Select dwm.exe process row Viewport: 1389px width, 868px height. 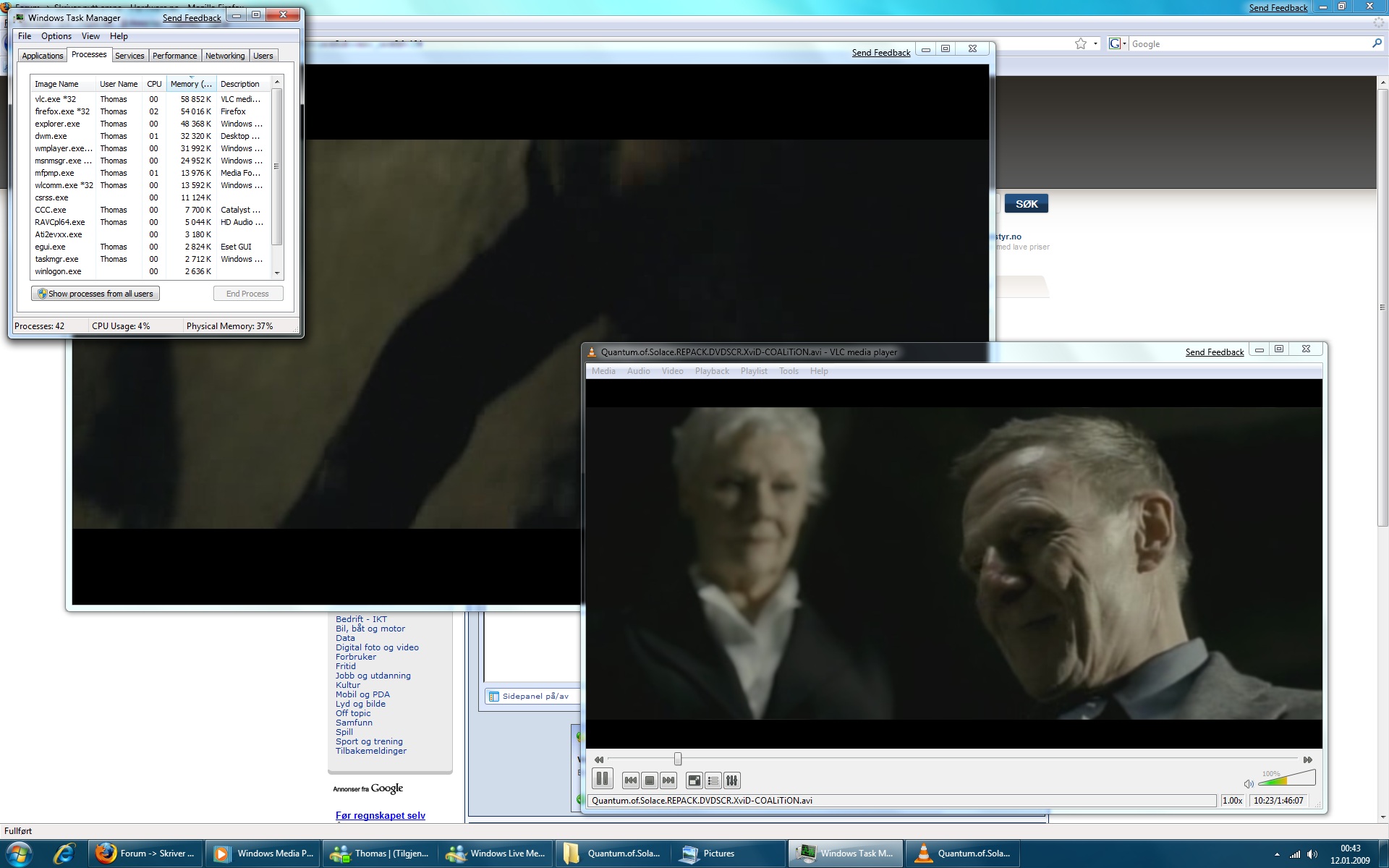click(x=150, y=136)
